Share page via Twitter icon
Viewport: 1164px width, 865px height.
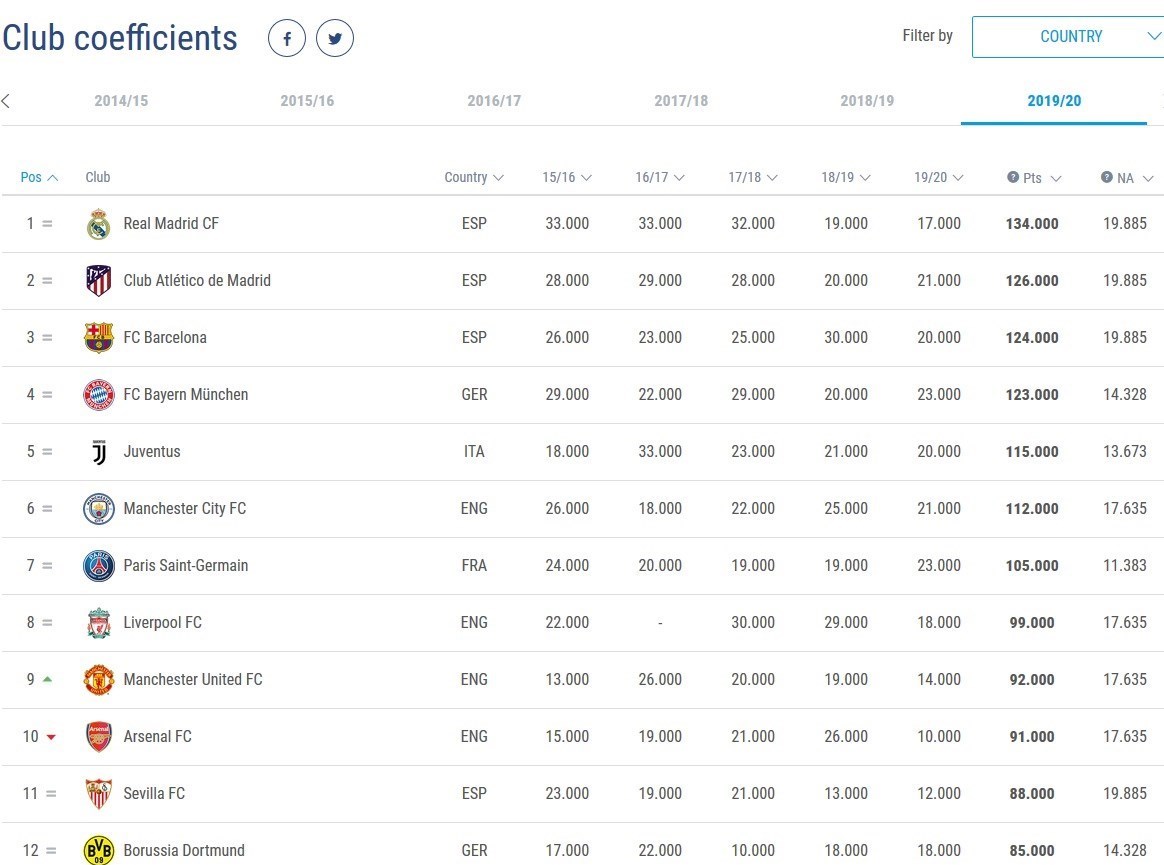click(335, 39)
